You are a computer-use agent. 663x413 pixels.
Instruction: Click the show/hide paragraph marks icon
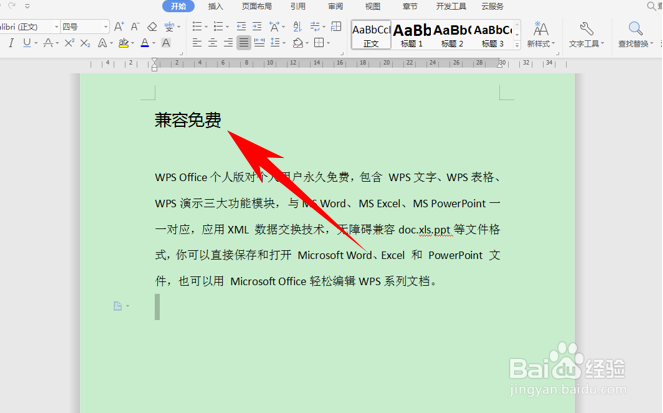pos(315,27)
